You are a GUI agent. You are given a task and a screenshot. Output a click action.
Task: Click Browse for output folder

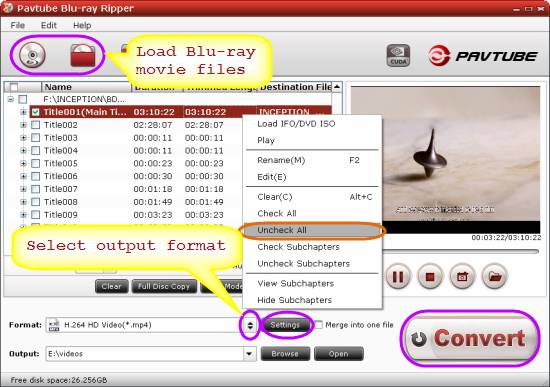[x=285, y=354]
